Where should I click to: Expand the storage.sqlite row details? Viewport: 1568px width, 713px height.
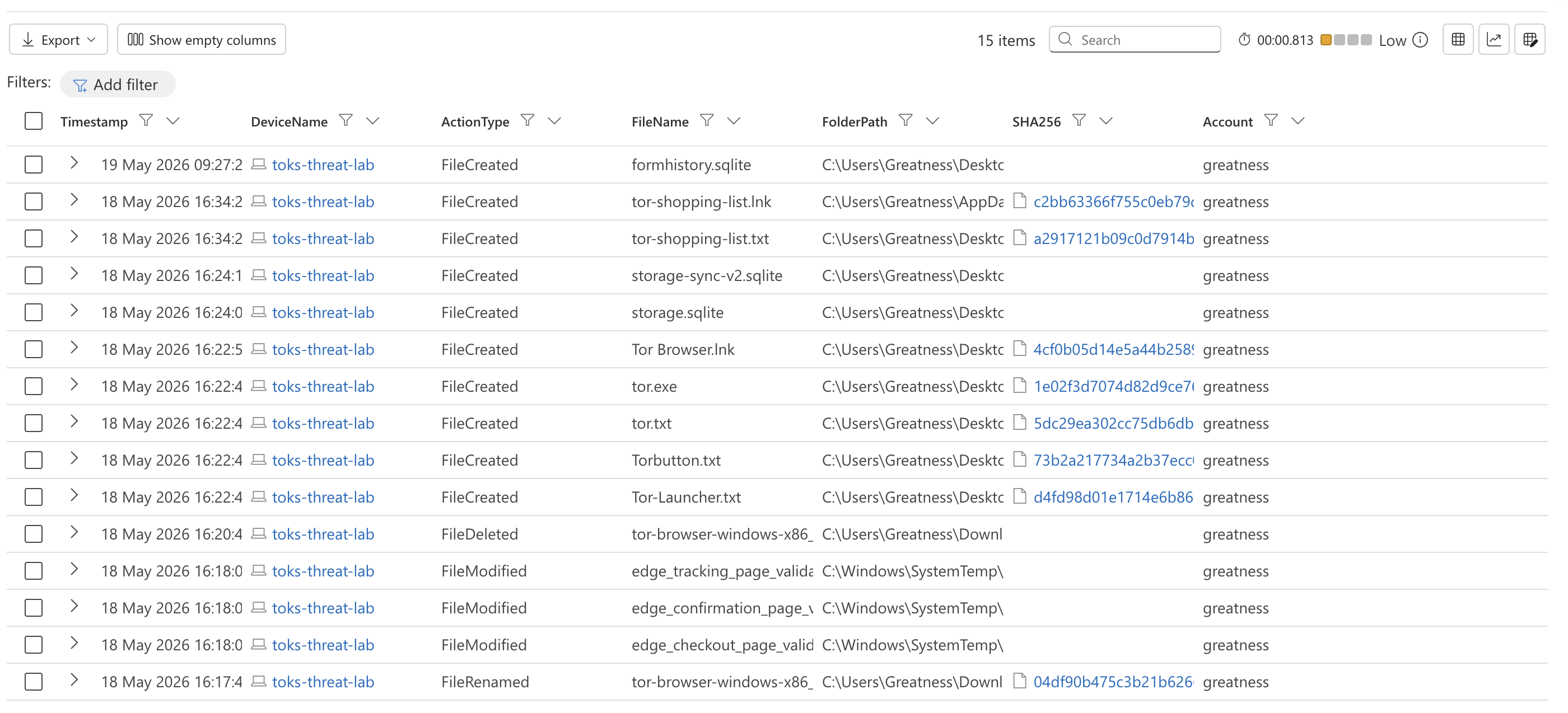[x=74, y=311]
